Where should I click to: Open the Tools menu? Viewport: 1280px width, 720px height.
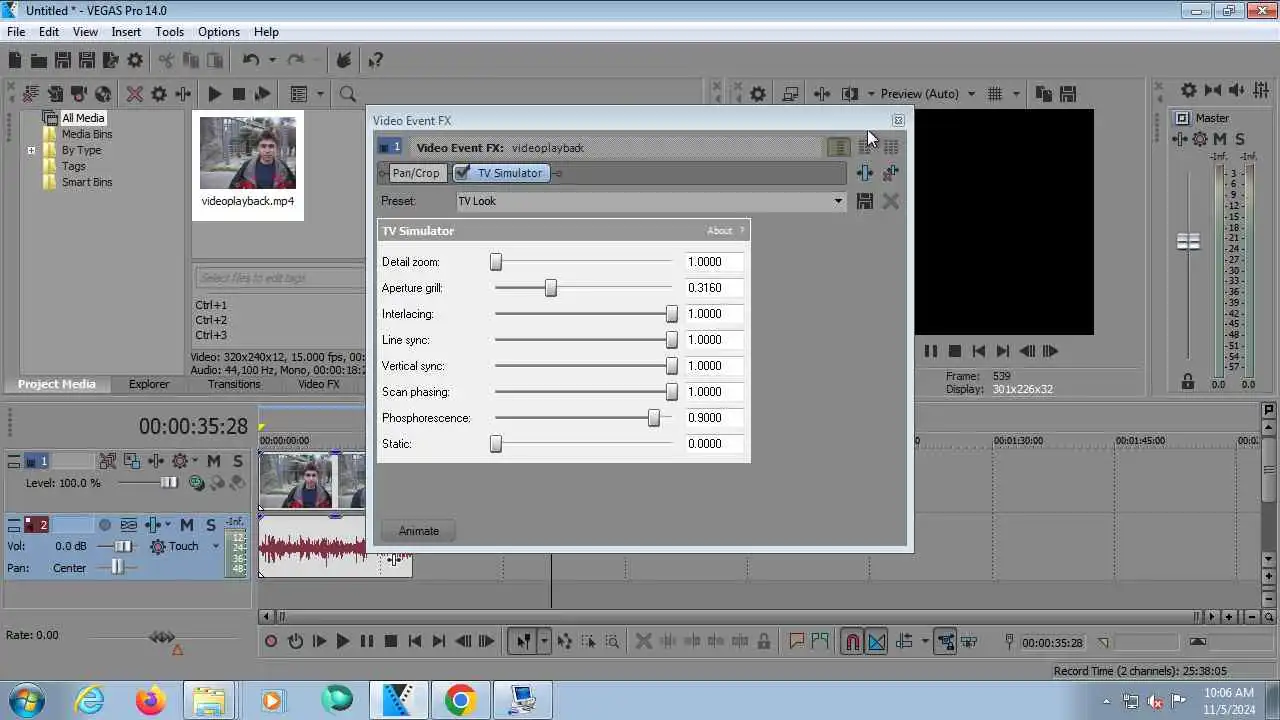coord(169,32)
